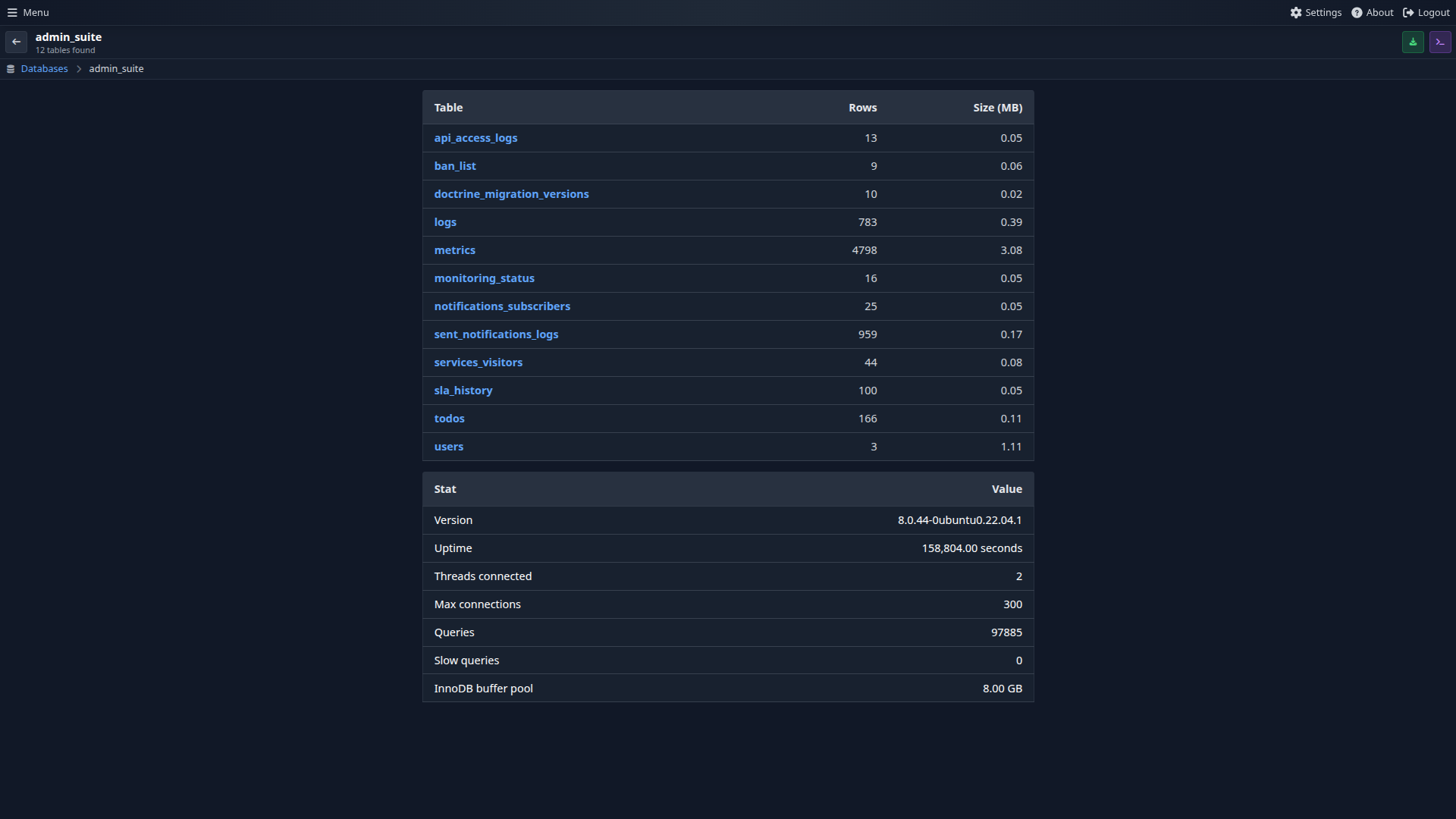Open the sent_notifications_logs table
The height and width of the screenshot is (819, 1456).
496,334
